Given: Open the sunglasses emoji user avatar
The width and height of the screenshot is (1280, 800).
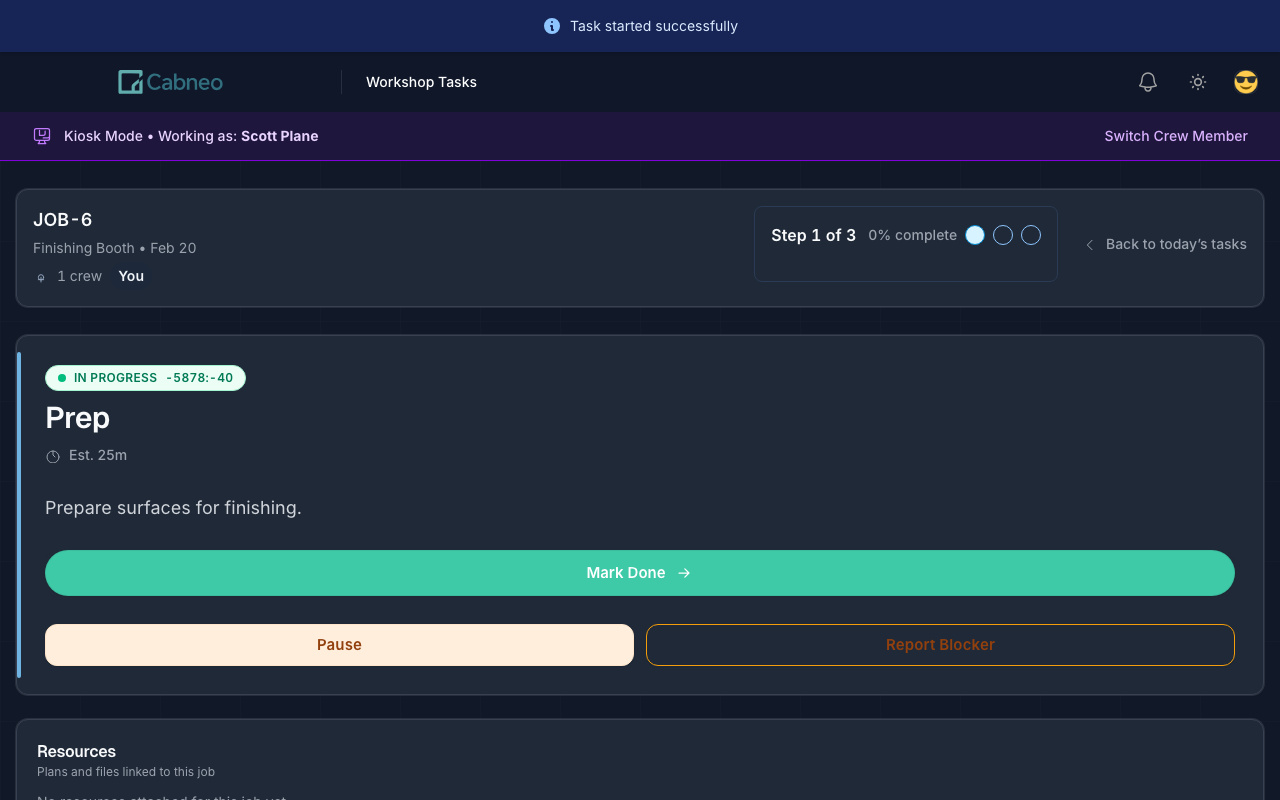Looking at the screenshot, I should pos(1245,82).
